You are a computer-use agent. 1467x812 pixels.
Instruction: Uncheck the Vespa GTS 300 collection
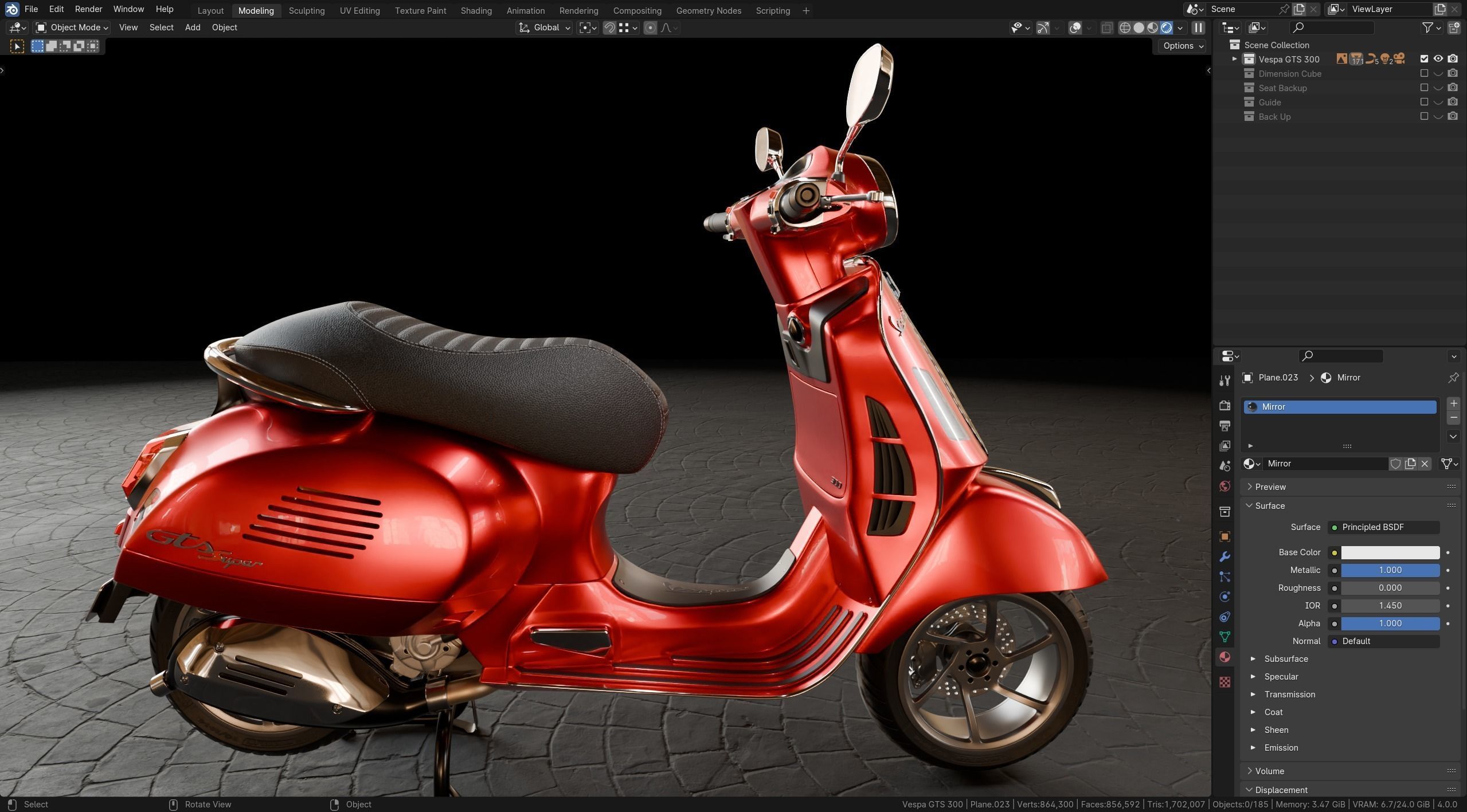(1424, 58)
